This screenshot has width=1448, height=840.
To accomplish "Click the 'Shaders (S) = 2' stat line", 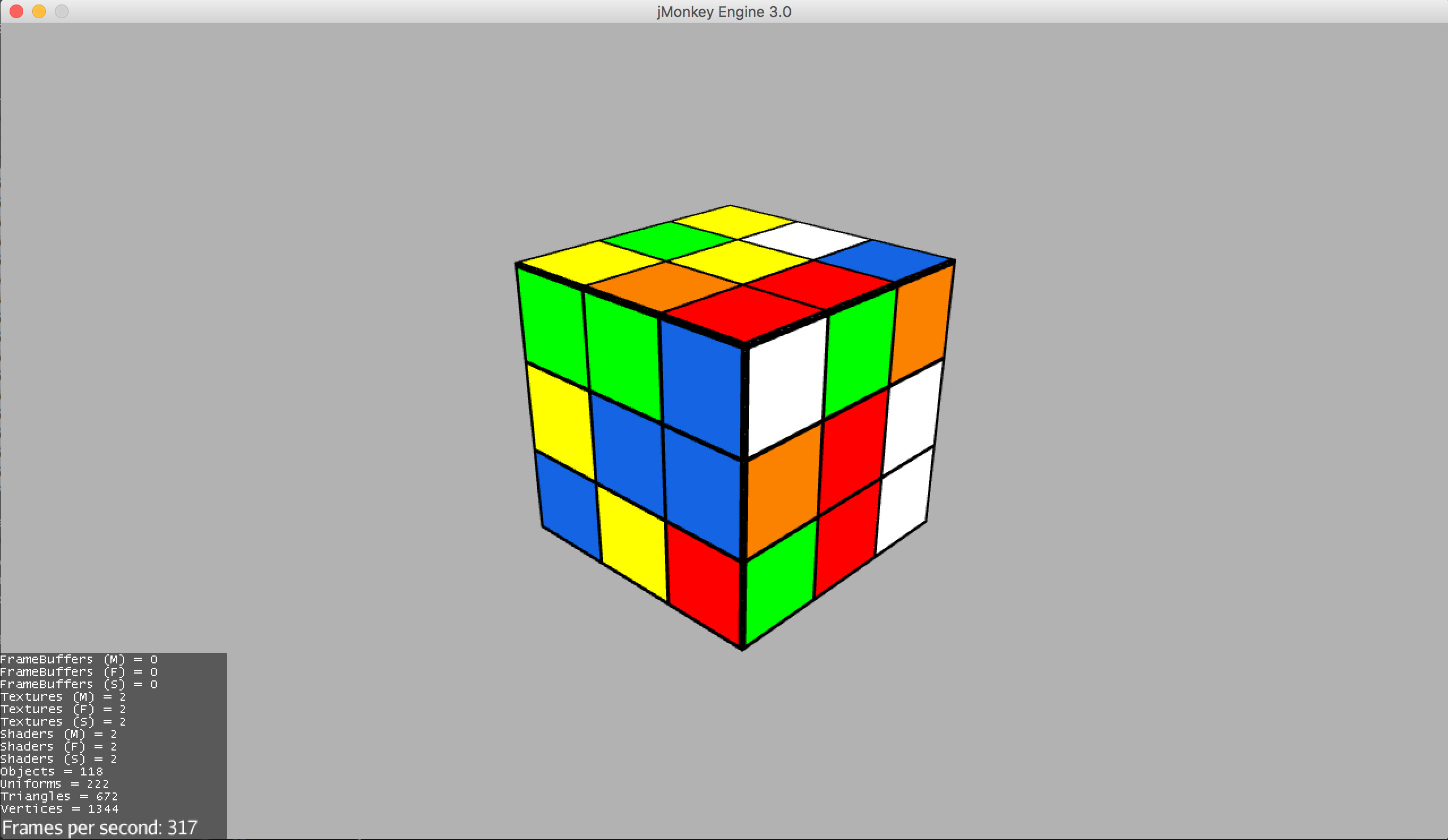I will tap(59, 759).
